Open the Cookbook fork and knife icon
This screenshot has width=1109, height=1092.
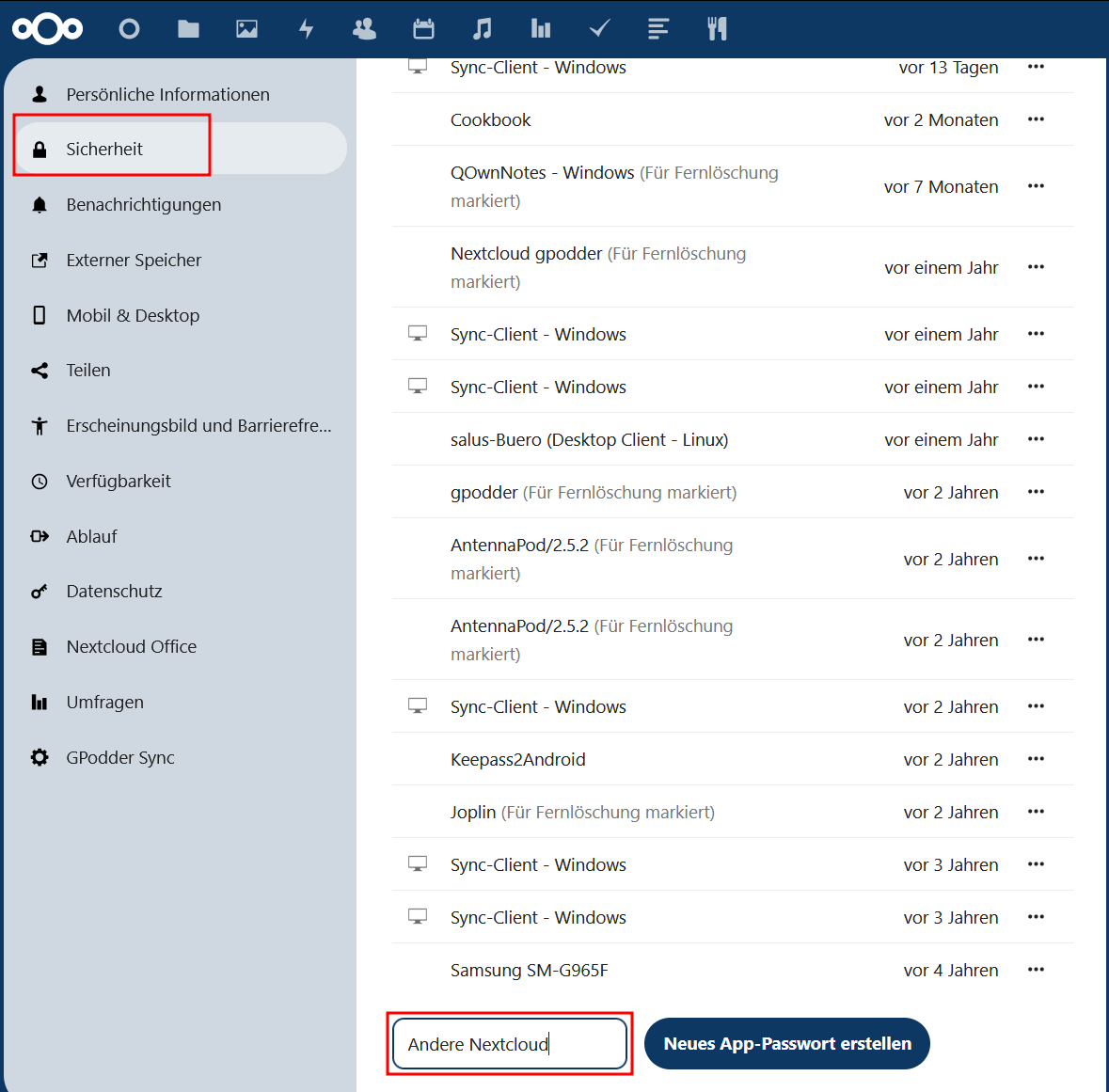[x=717, y=29]
